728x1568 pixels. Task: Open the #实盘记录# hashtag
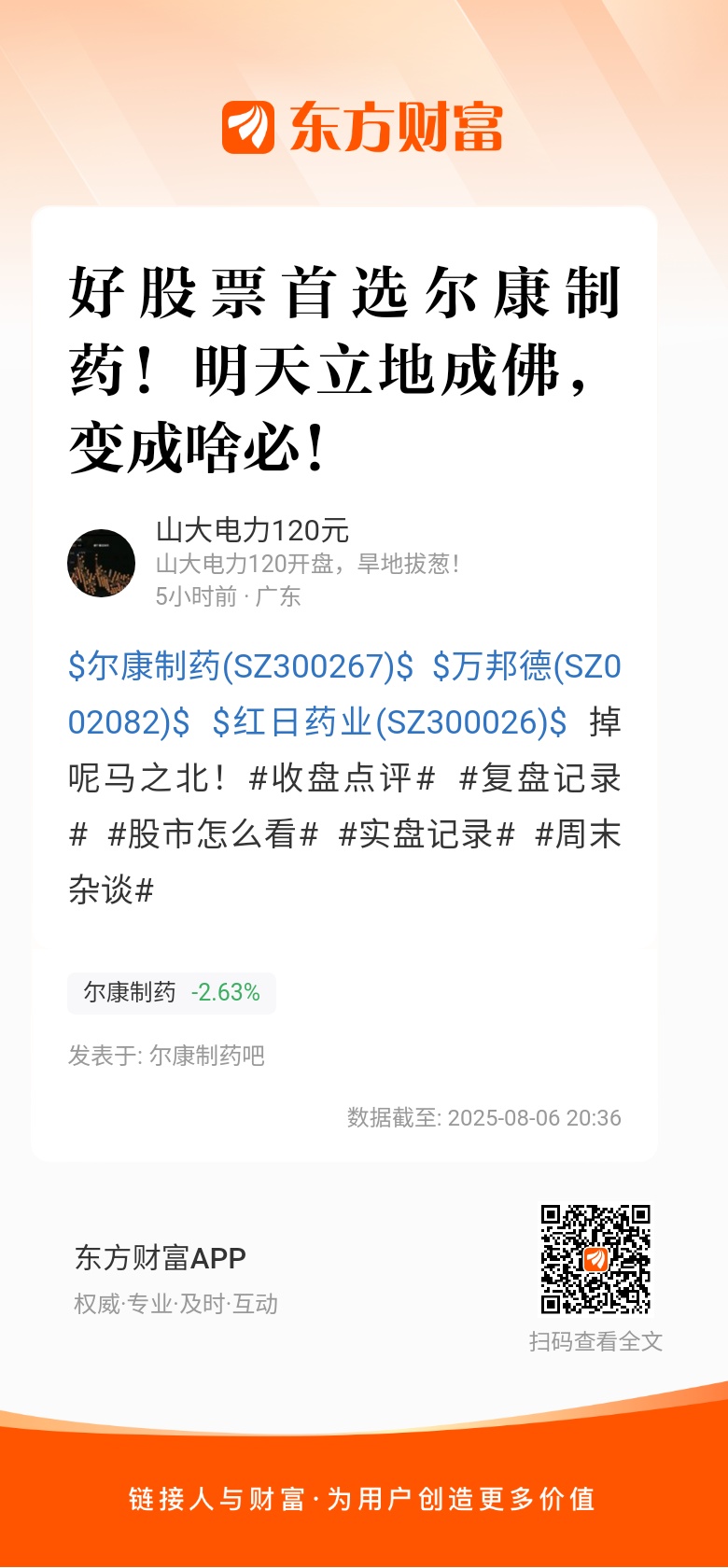click(427, 834)
